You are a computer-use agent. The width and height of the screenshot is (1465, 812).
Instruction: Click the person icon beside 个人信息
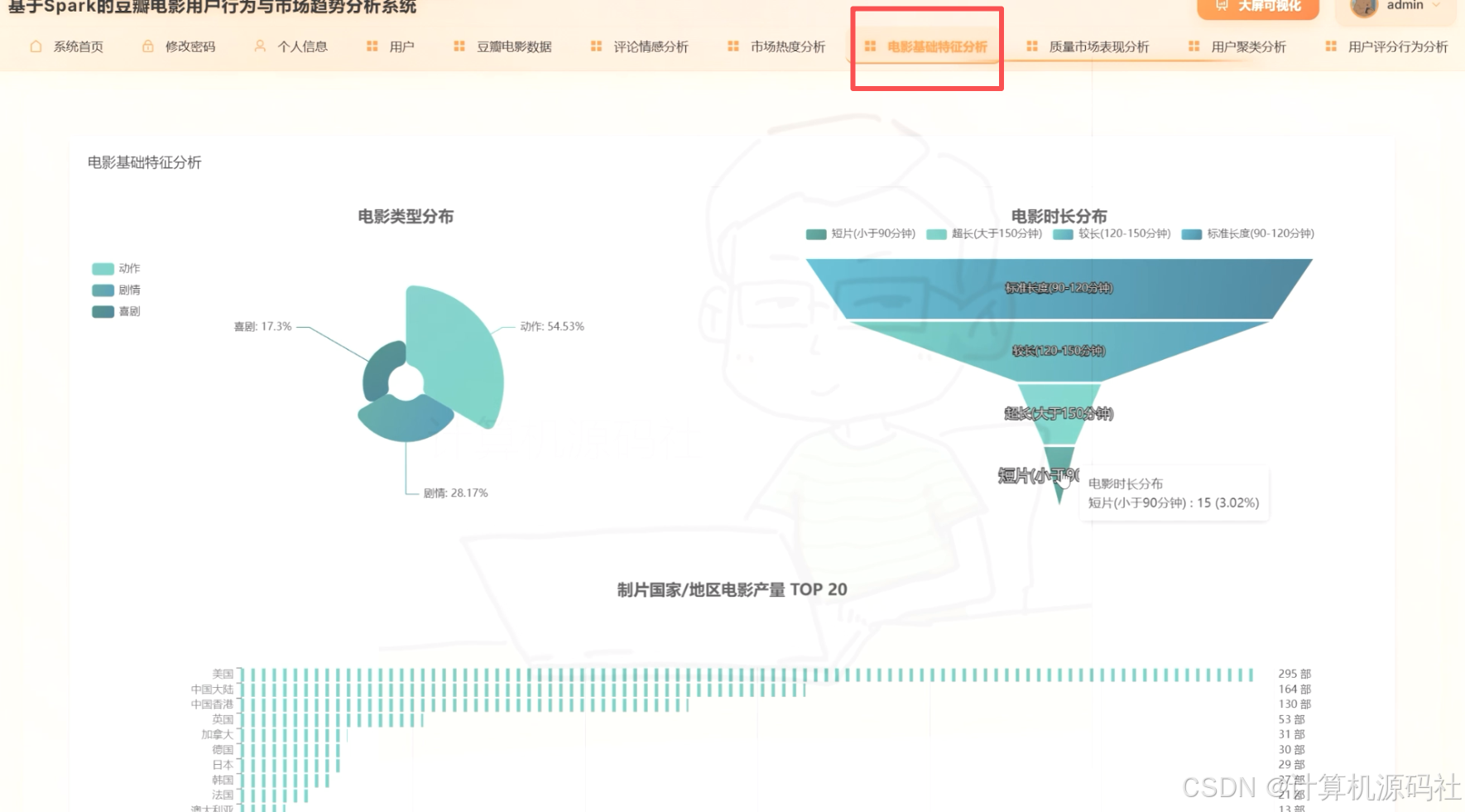click(259, 46)
